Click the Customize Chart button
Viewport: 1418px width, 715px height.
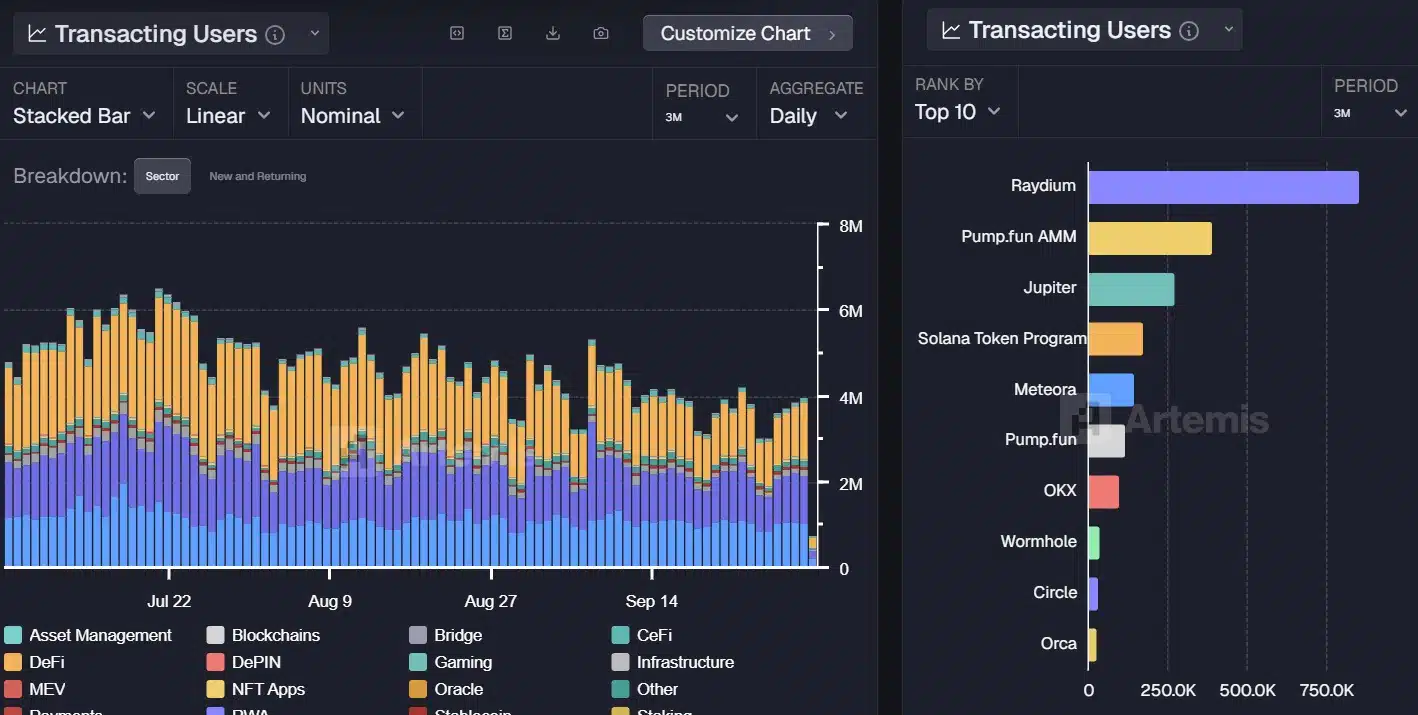748,33
